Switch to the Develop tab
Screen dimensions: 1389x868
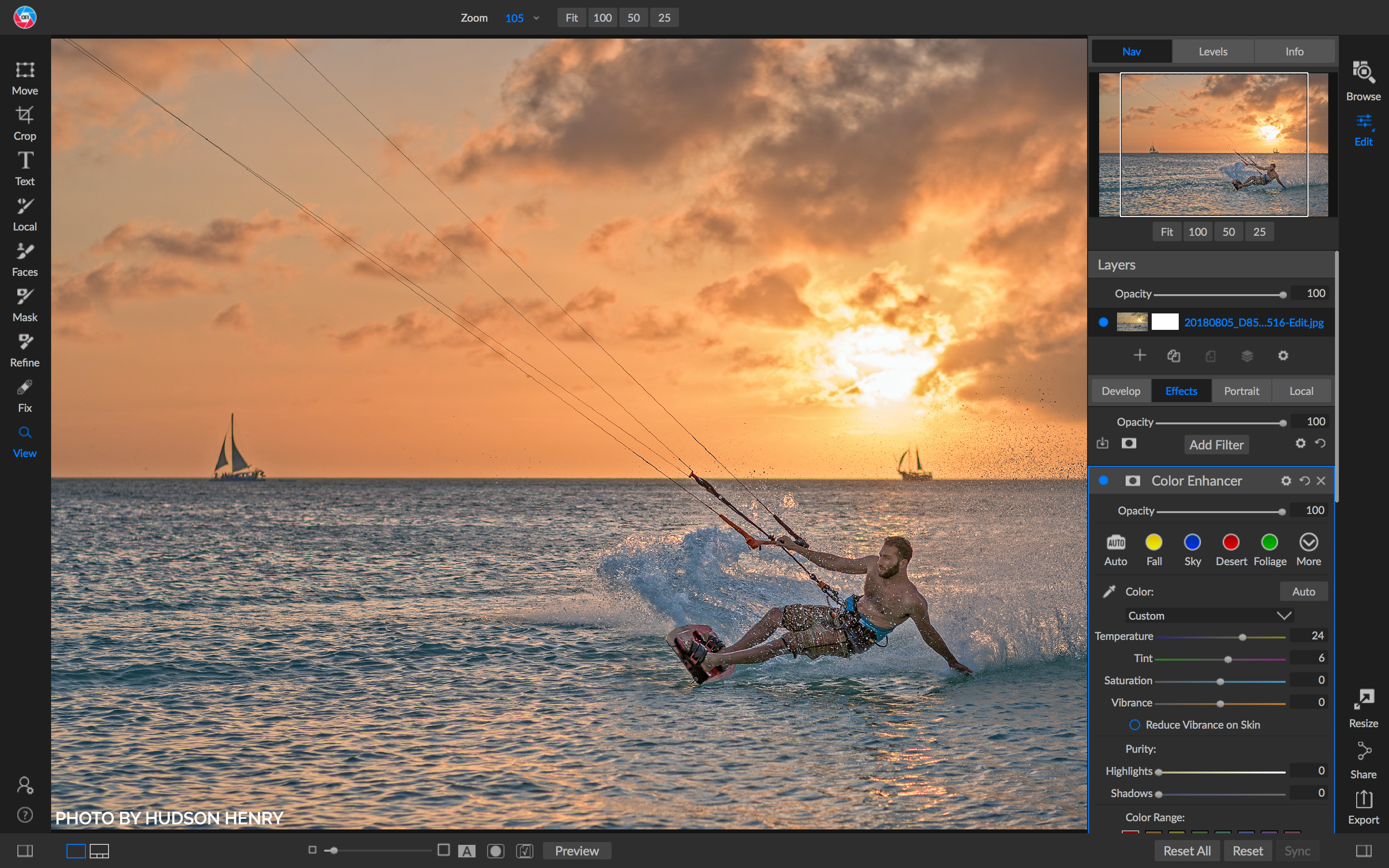[x=1120, y=391]
